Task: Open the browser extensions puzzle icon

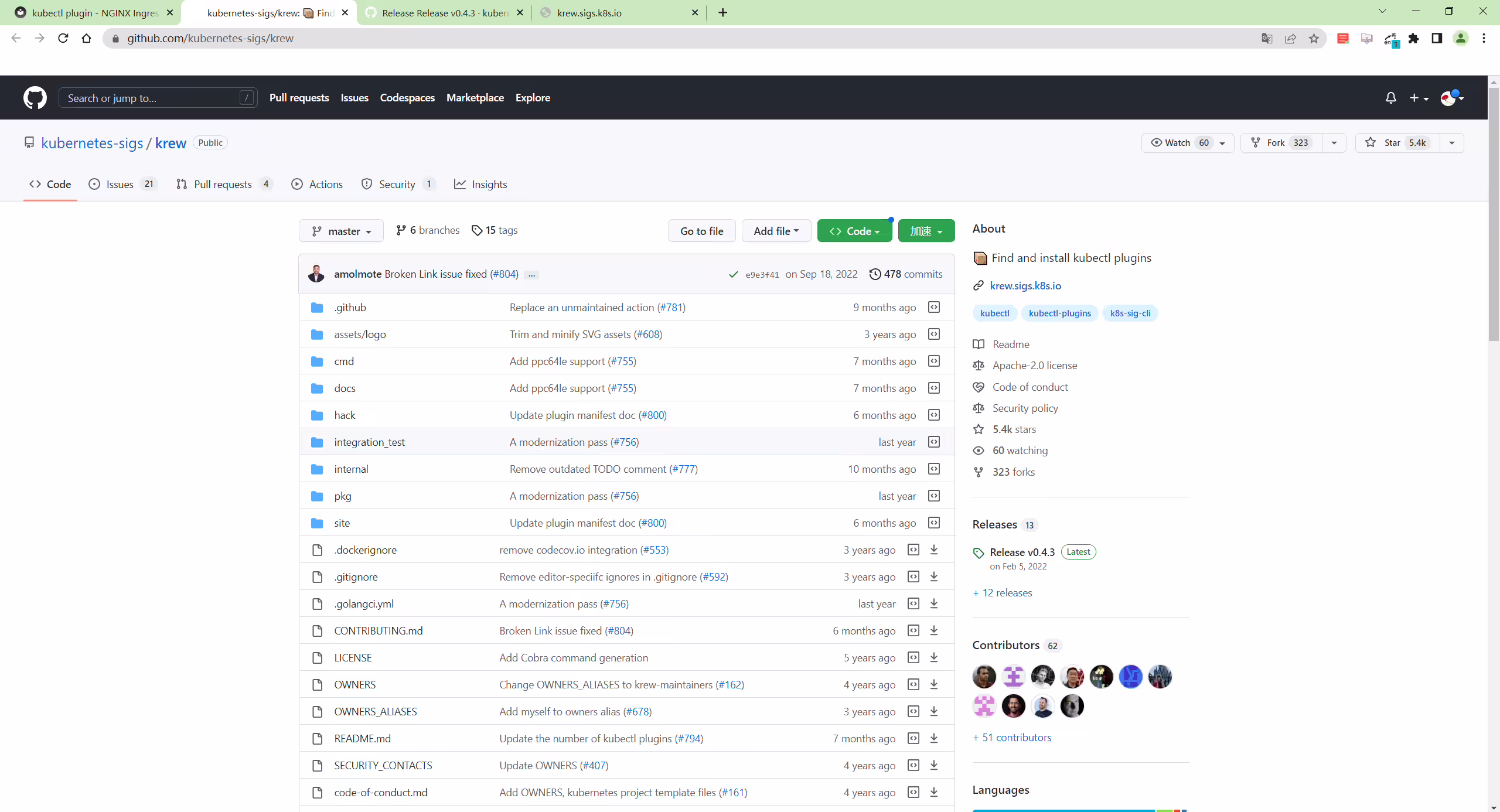Action: pos(1414,38)
